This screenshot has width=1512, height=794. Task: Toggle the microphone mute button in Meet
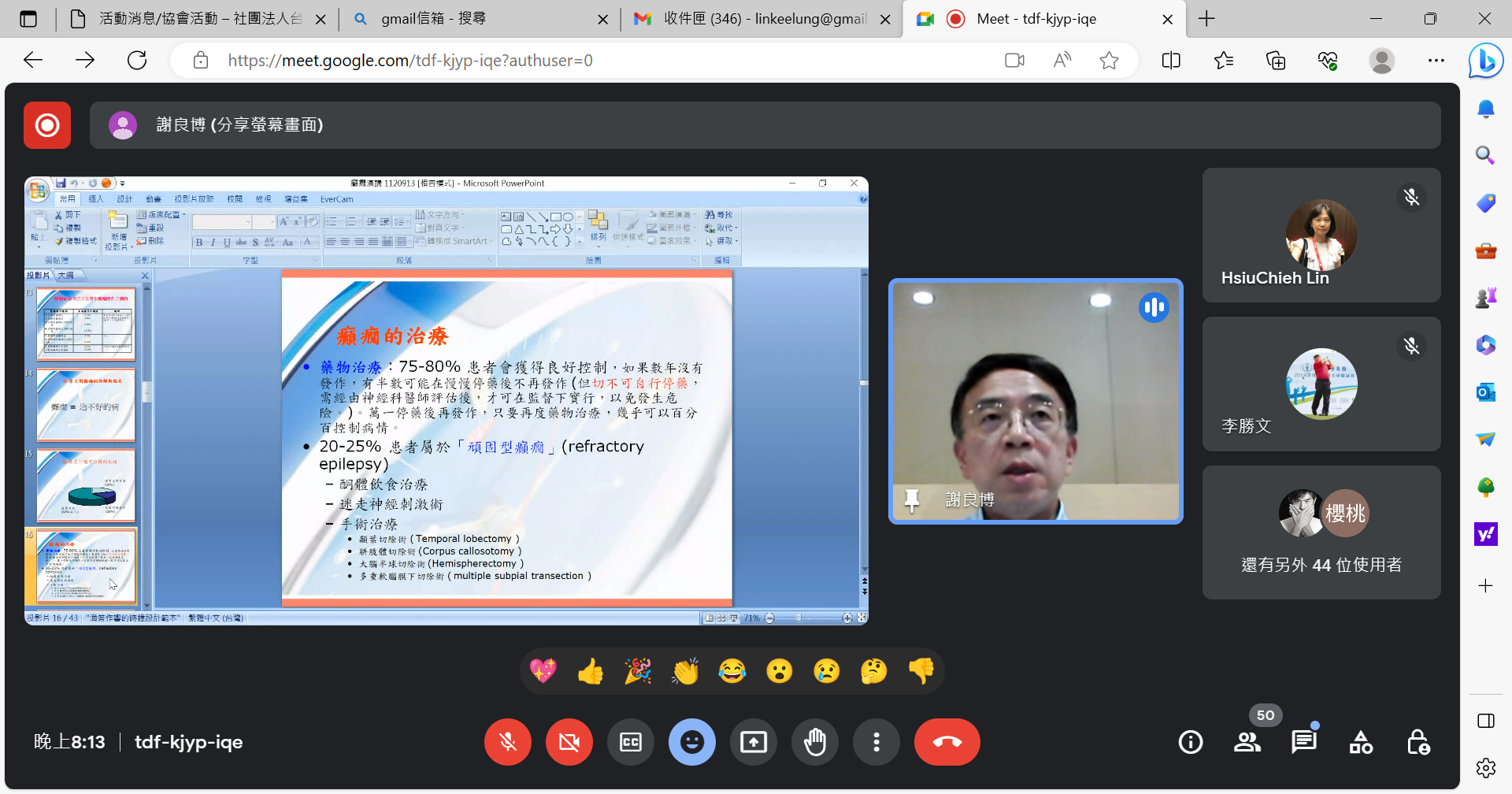click(x=508, y=742)
